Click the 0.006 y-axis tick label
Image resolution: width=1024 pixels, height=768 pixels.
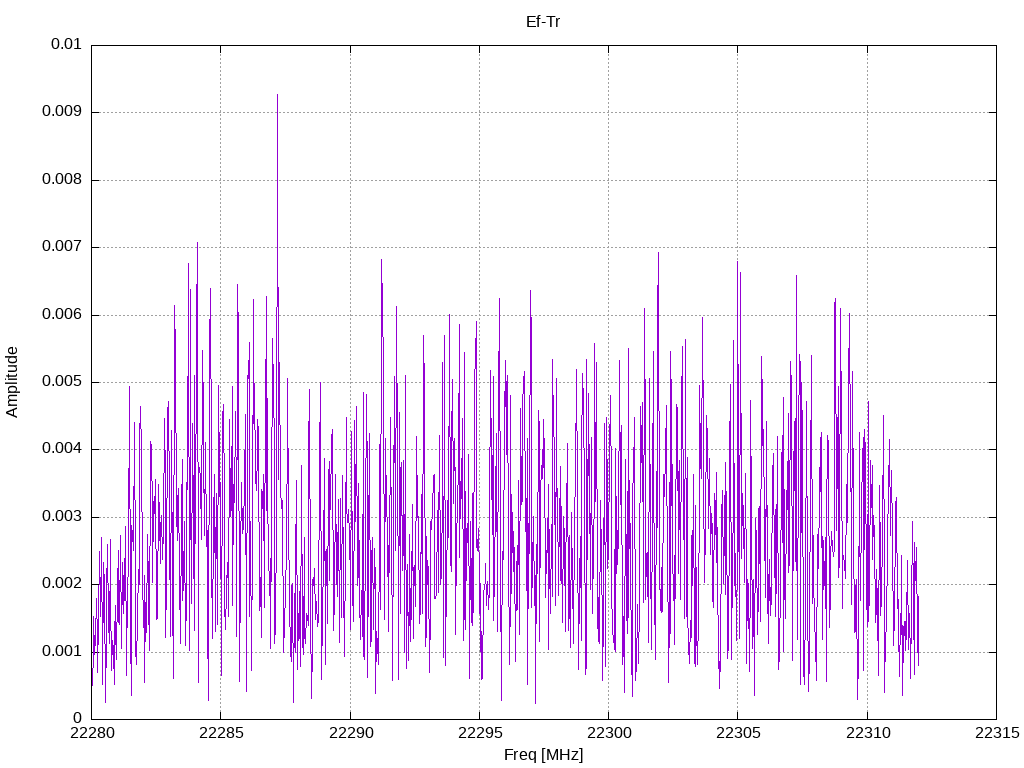[x=62, y=315]
